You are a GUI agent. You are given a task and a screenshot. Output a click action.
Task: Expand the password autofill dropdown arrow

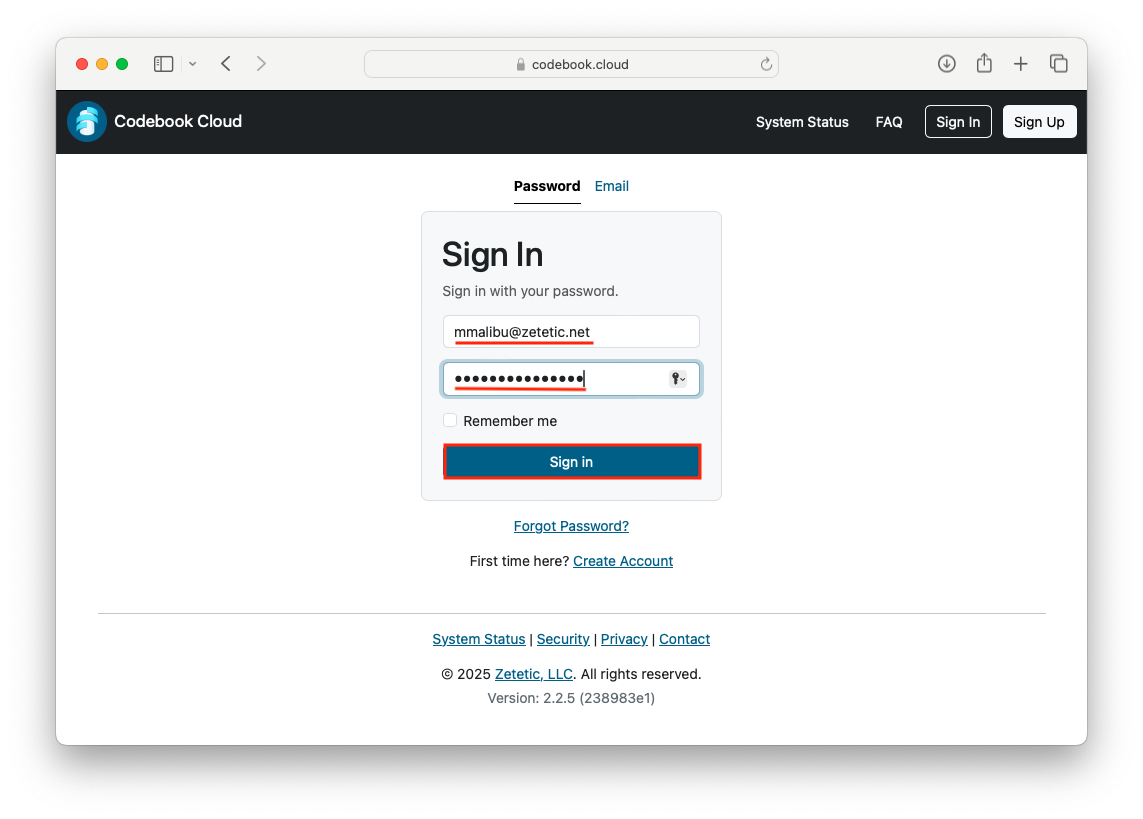(x=684, y=381)
